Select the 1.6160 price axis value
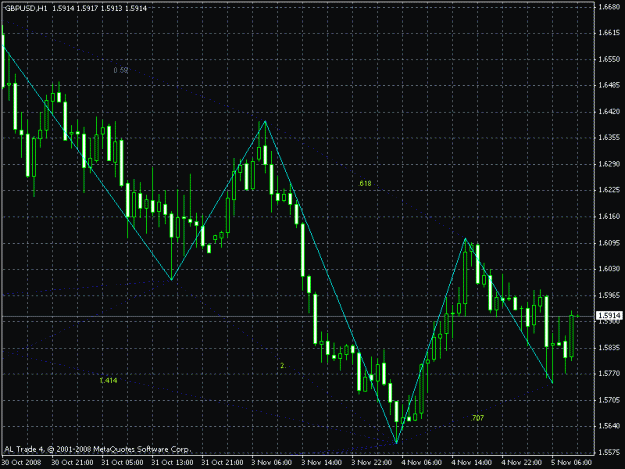The width and height of the screenshot is (625, 469). click(x=610, y=216)
